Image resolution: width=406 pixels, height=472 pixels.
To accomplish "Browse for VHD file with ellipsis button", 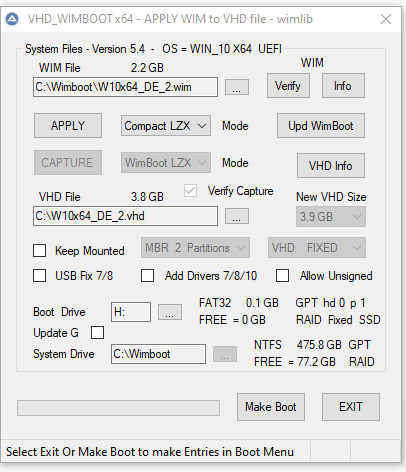I will coord(237,216).
